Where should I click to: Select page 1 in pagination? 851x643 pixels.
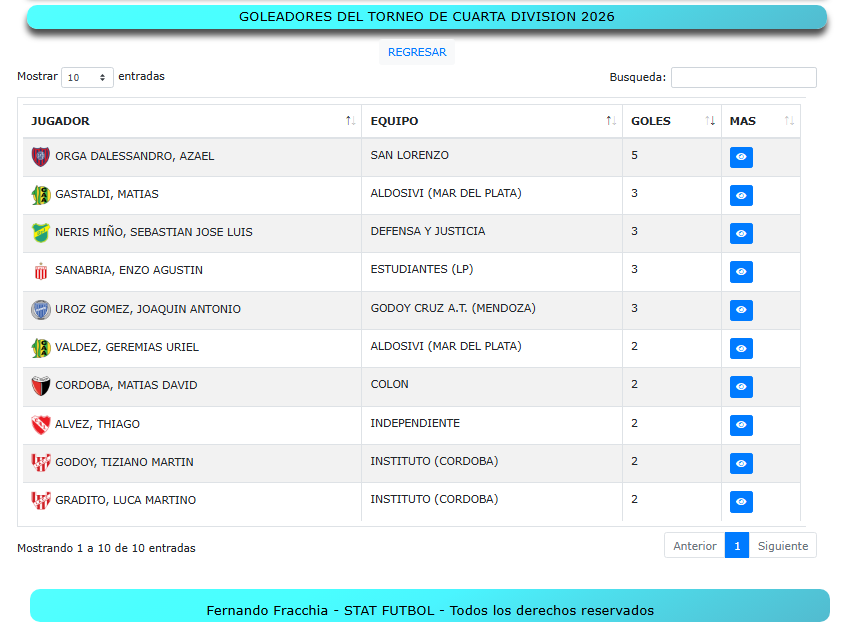(737, 546)
